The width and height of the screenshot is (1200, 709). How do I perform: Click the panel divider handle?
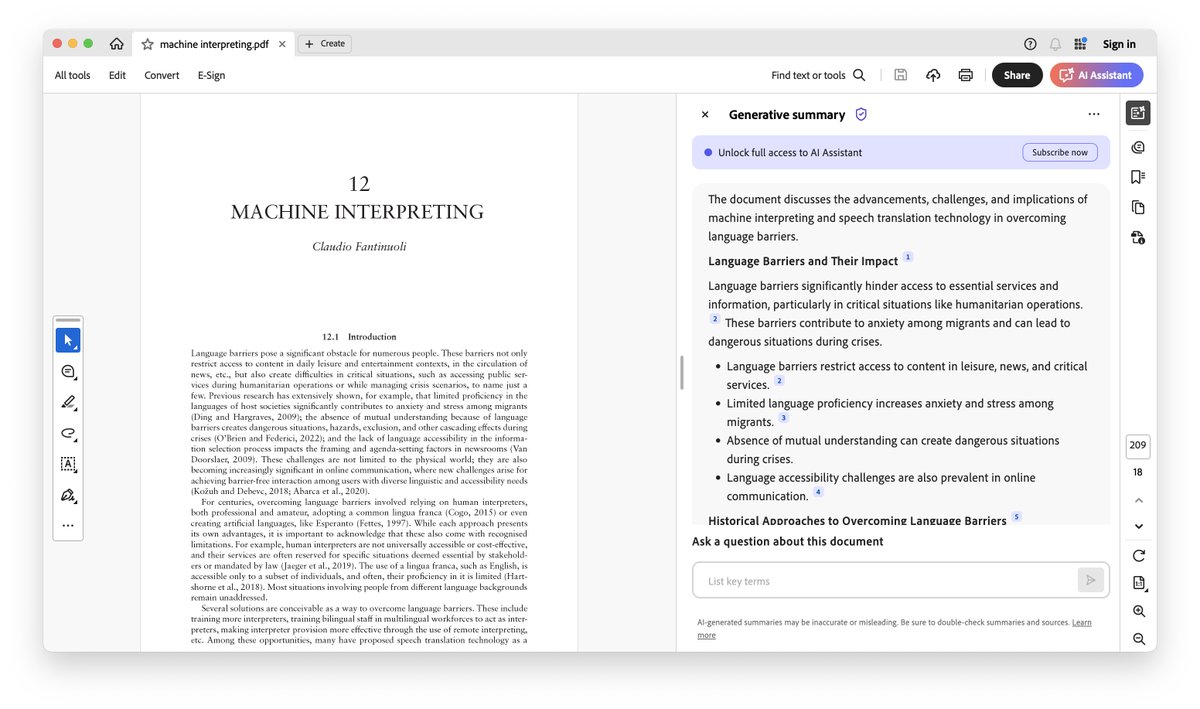pos(681,373)
